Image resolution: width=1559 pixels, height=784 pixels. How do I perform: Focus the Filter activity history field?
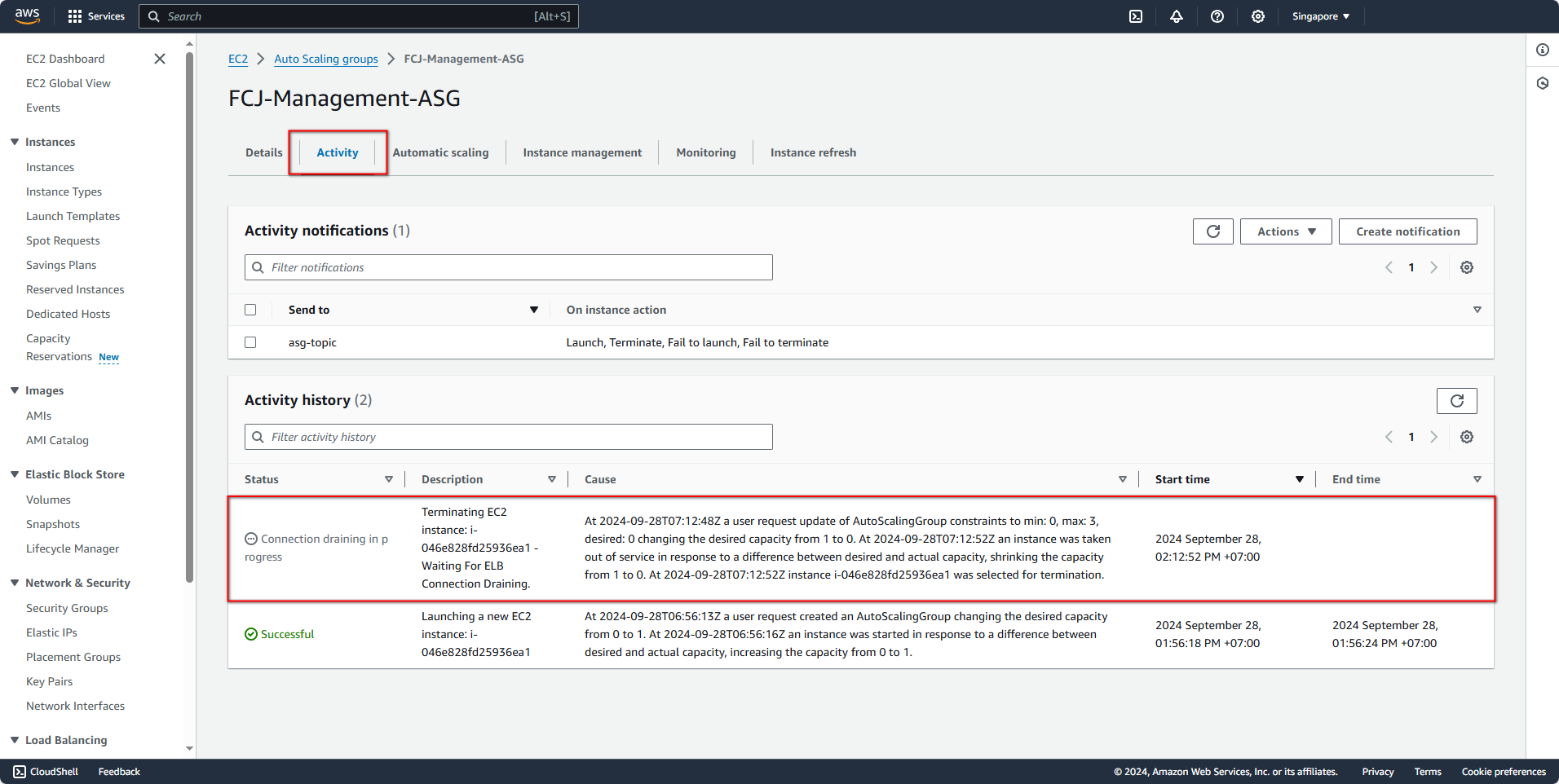coord(509,437)
